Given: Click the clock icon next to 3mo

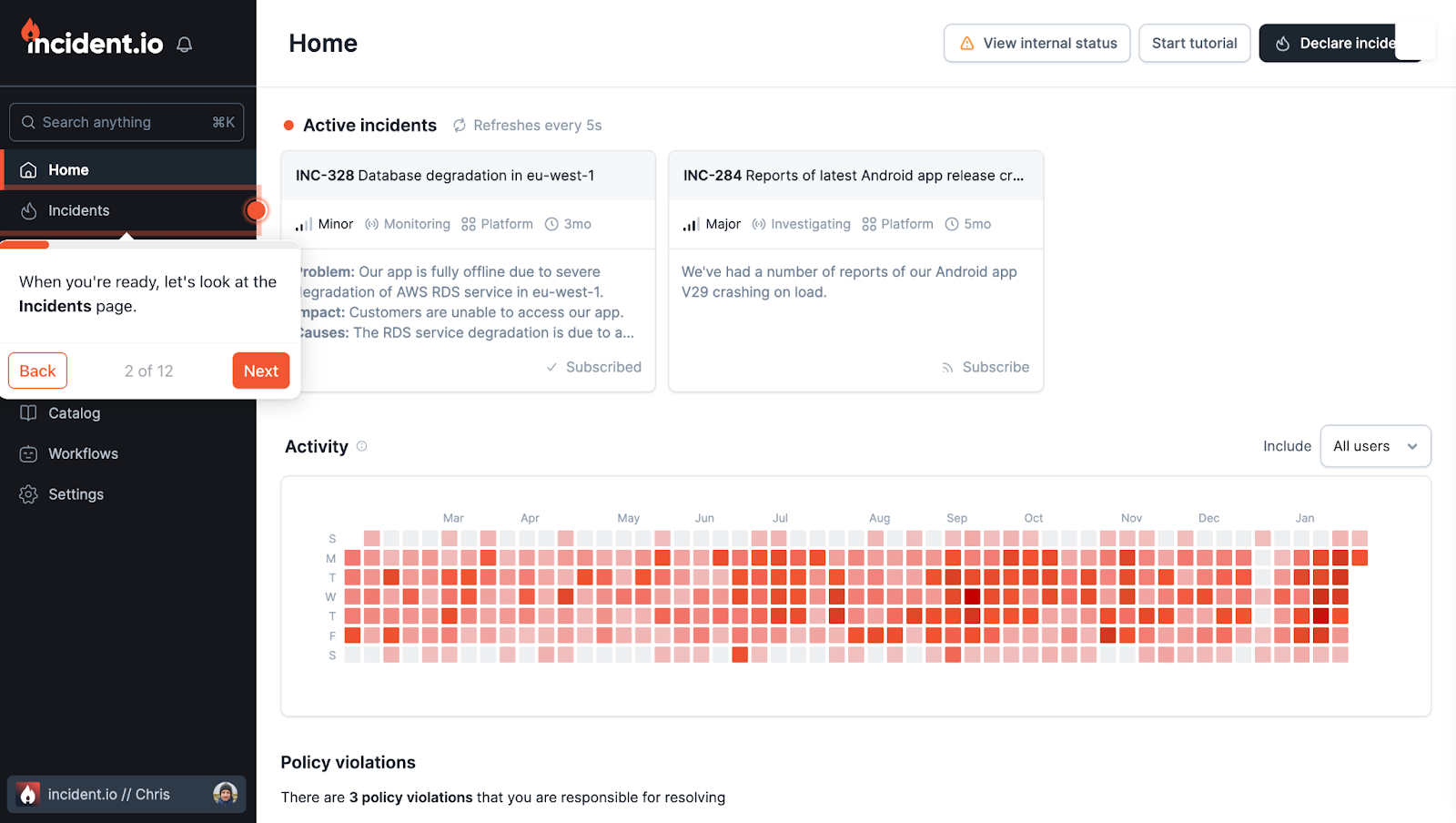Looking at the screenshot, I should (x=551, y=224).
